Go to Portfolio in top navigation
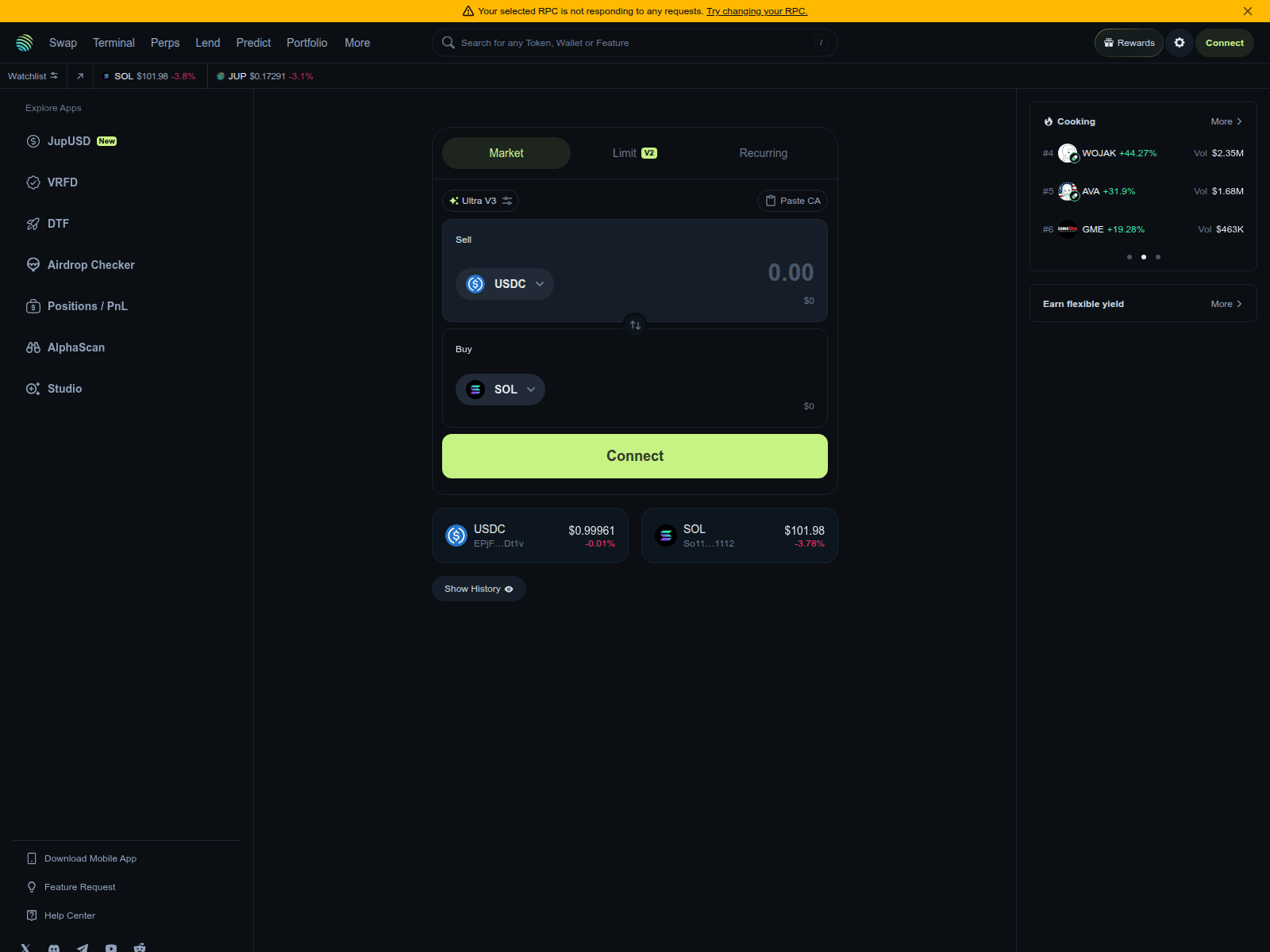1270x952 pixels. (307, 43)
